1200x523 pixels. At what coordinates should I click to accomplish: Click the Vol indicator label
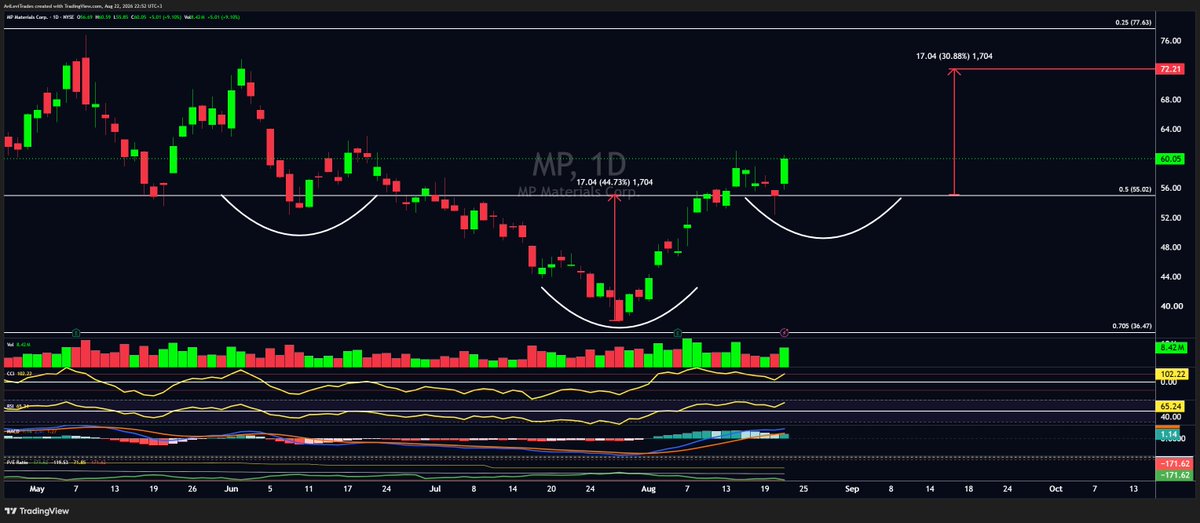(10, 343)
